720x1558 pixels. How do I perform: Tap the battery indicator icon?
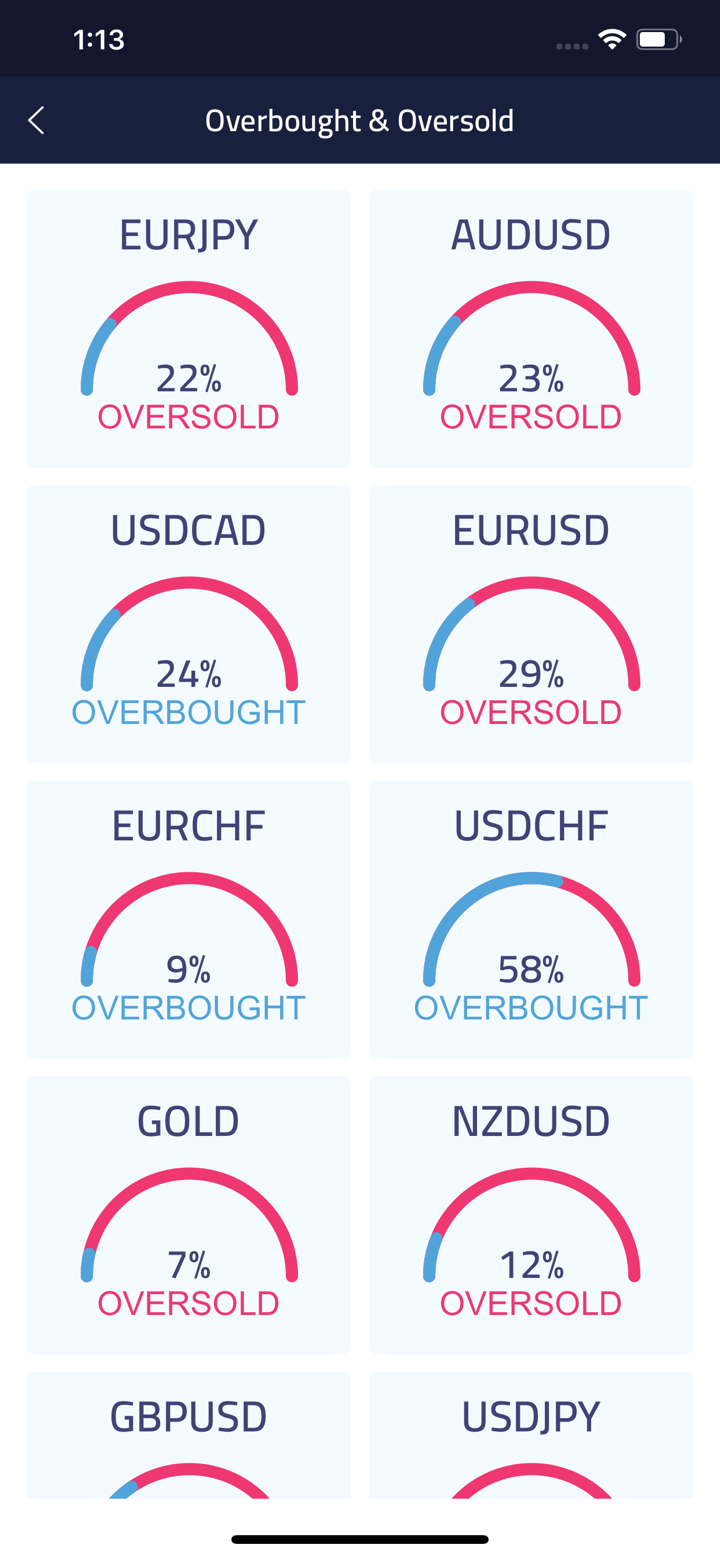[658, 40]
